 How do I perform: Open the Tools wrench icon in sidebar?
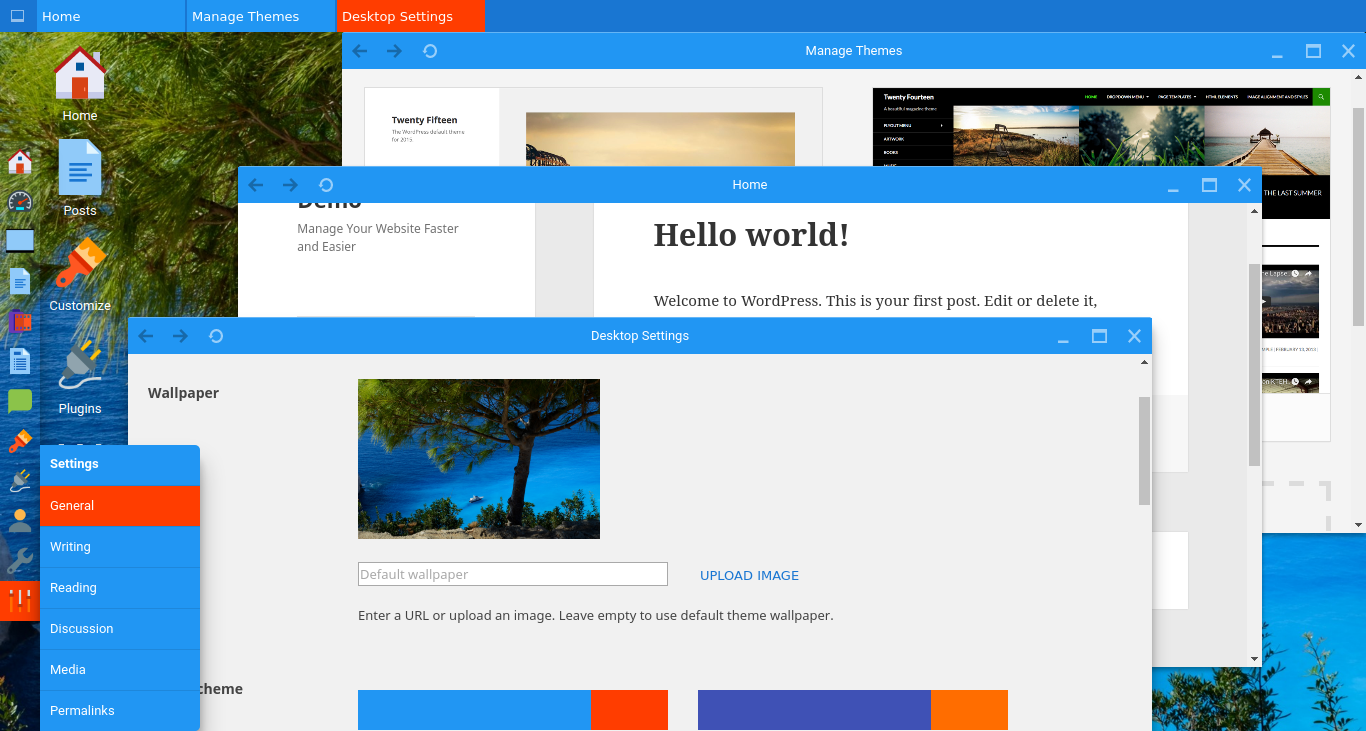[x=20, y=561]
